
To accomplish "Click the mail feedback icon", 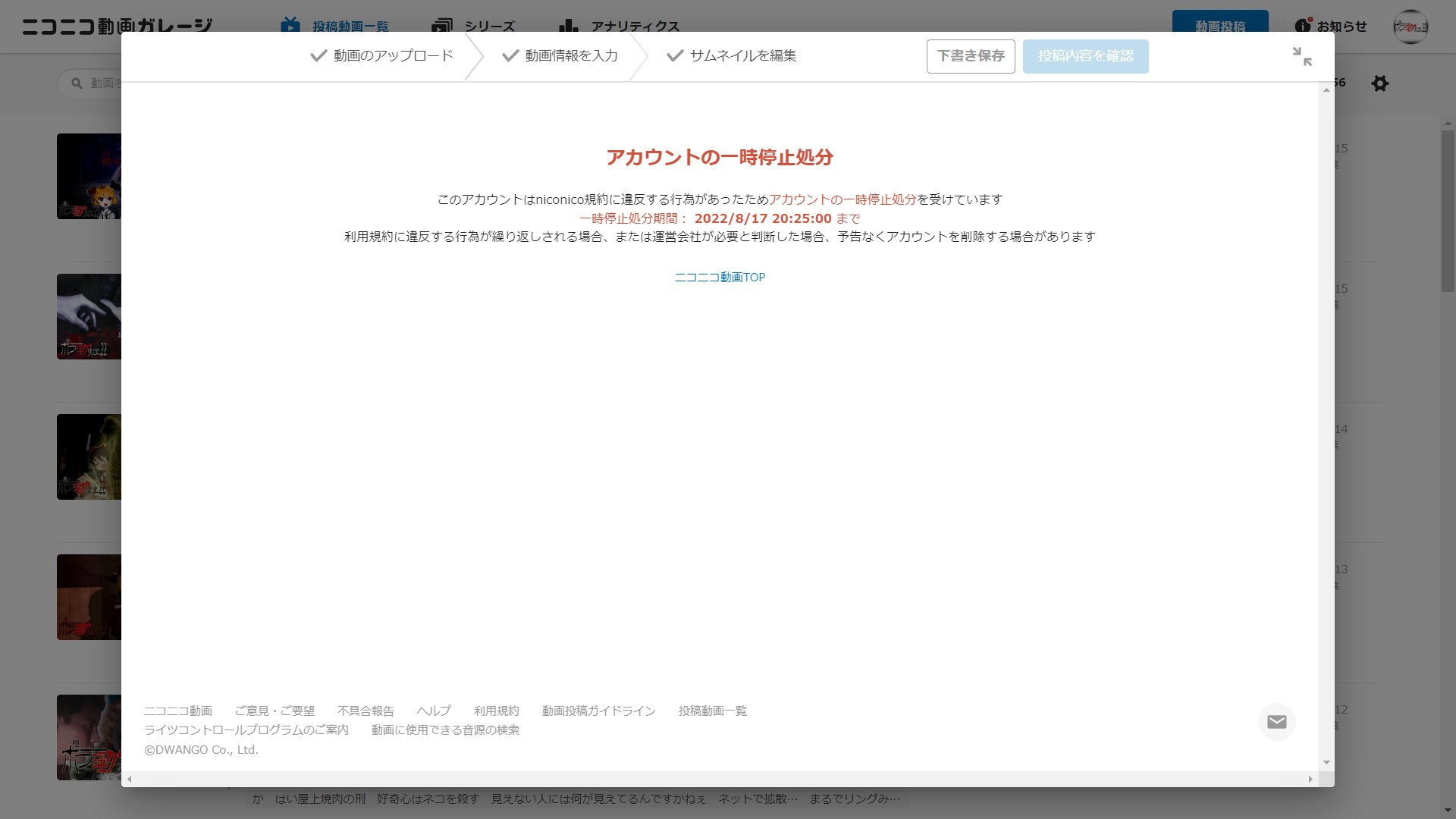I will [1276, 722].
